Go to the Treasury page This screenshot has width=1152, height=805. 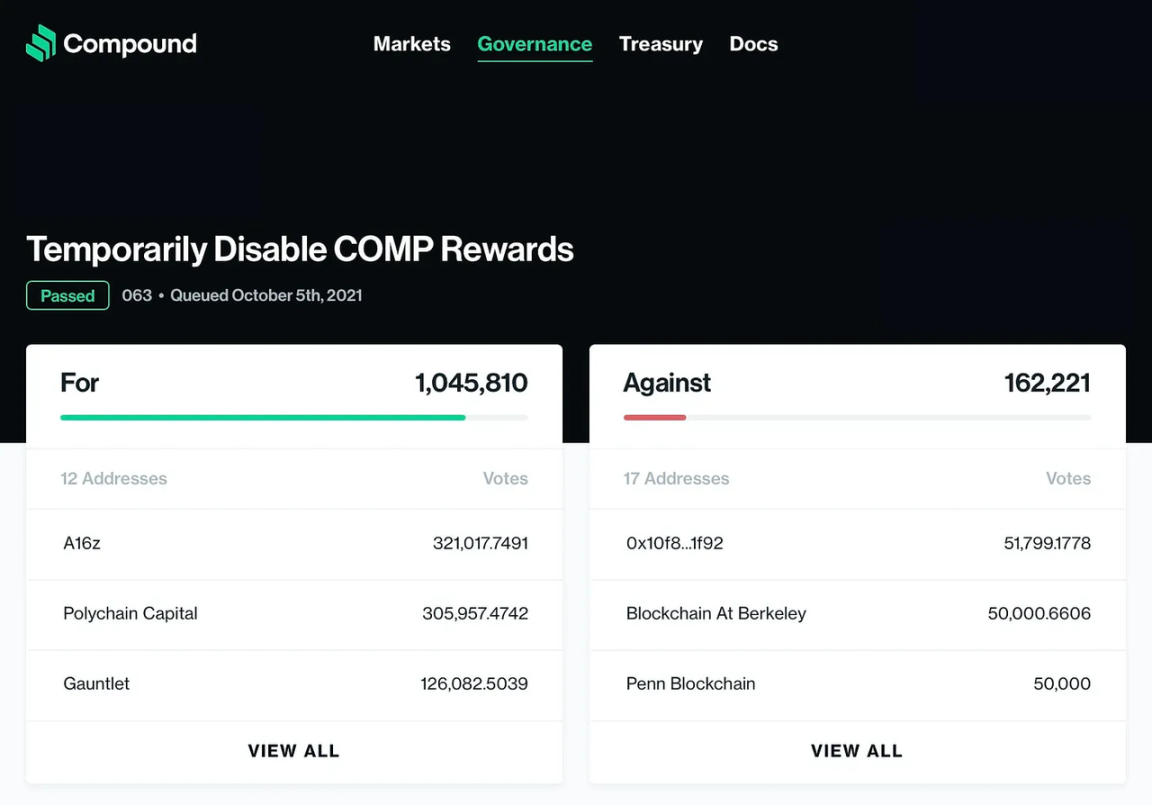(660, 44)
